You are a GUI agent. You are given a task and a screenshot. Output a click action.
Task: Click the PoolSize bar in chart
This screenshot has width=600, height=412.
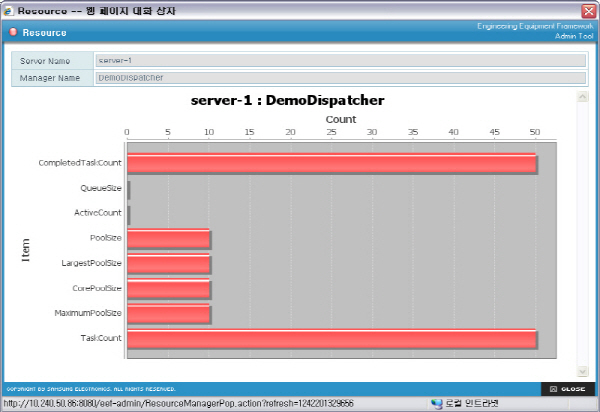[x=168, y=238]
